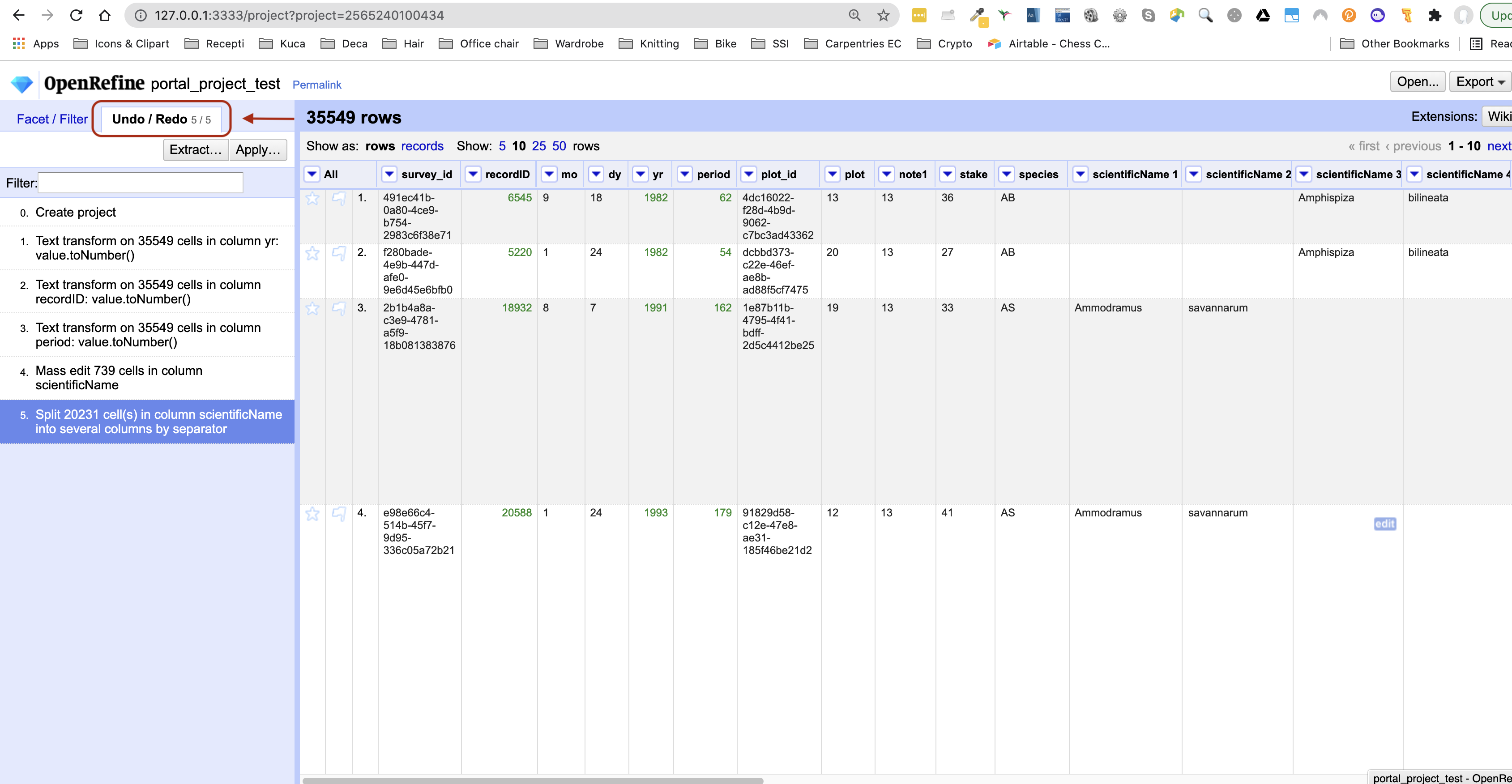Click the horizontal scrollbar under the grid
1512x784 pixels.
click(x=532, y=780)
